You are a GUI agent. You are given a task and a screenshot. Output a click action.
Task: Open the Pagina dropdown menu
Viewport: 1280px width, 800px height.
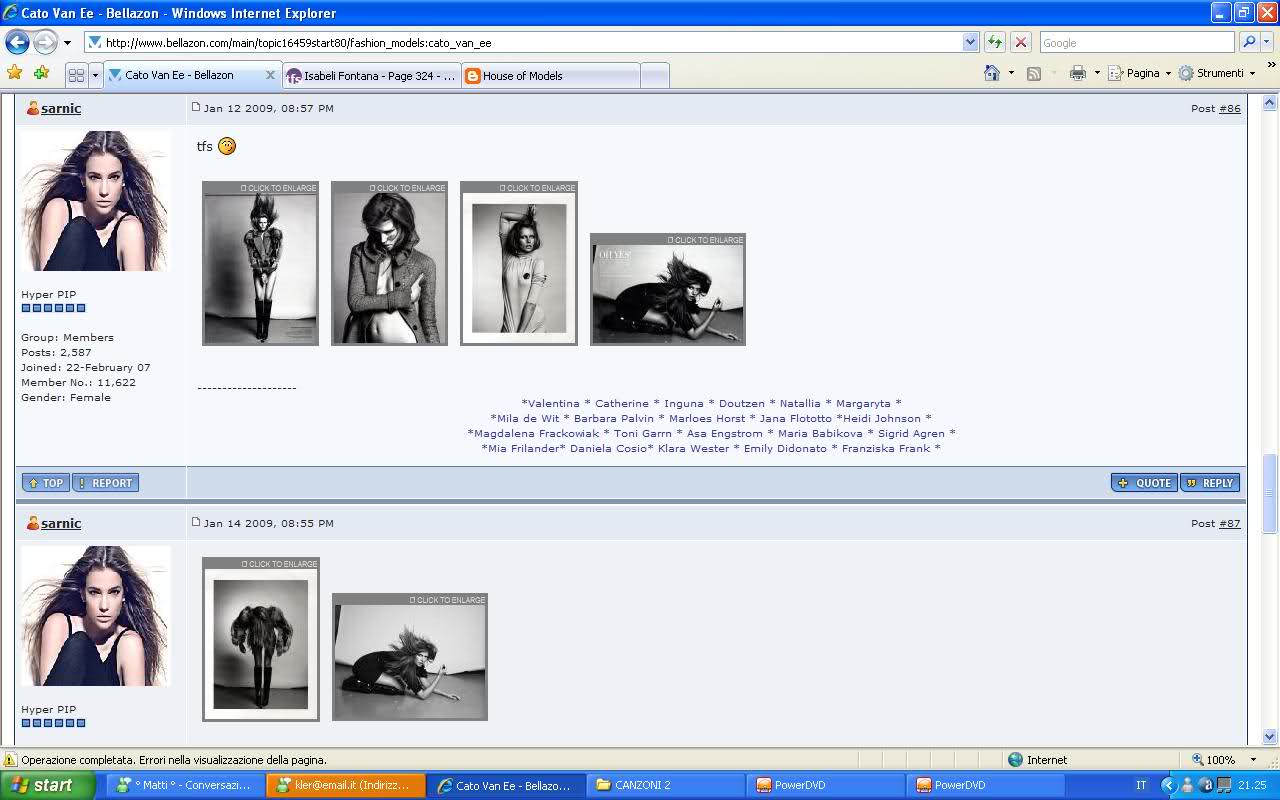pyautogui.click(x=1141, y=73)
